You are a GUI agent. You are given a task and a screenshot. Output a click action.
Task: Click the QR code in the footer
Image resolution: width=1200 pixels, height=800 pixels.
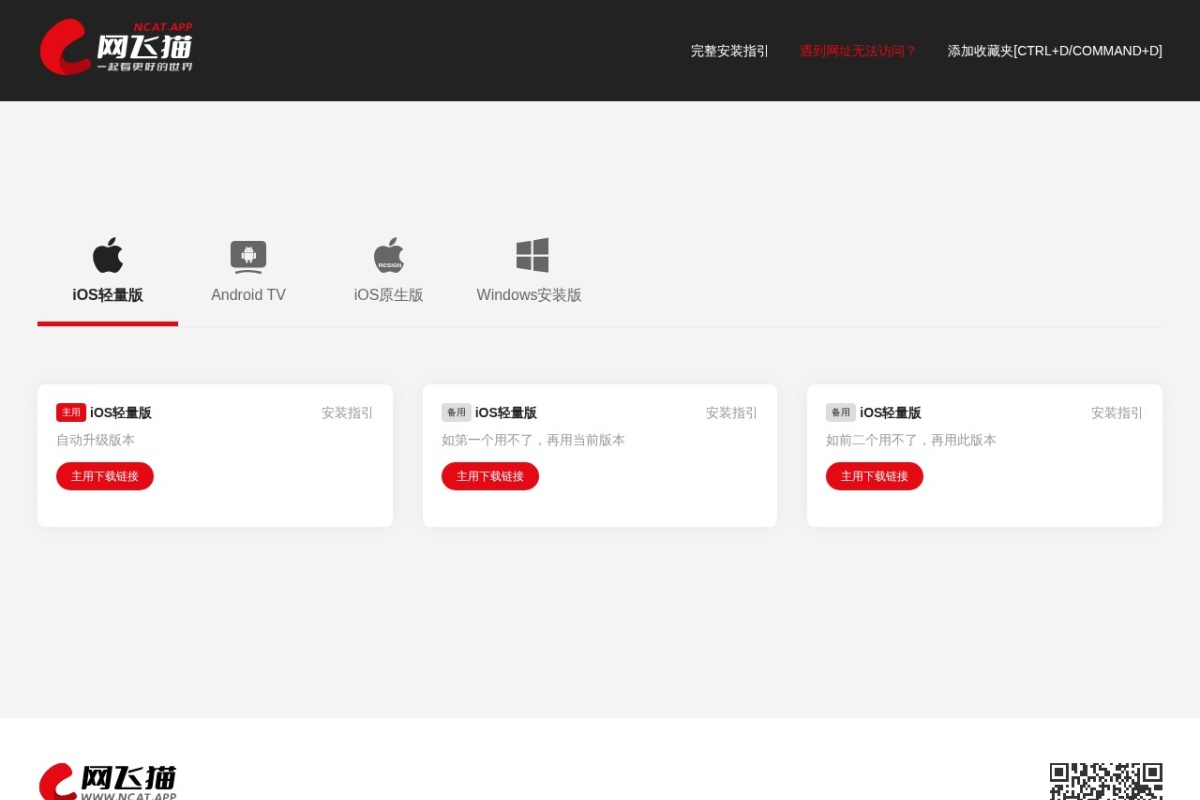(1106, 781)
